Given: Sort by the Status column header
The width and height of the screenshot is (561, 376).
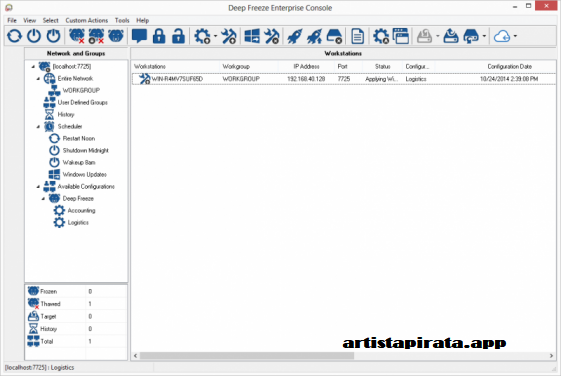Looking at the screenshot, I should tap(382, 67).
